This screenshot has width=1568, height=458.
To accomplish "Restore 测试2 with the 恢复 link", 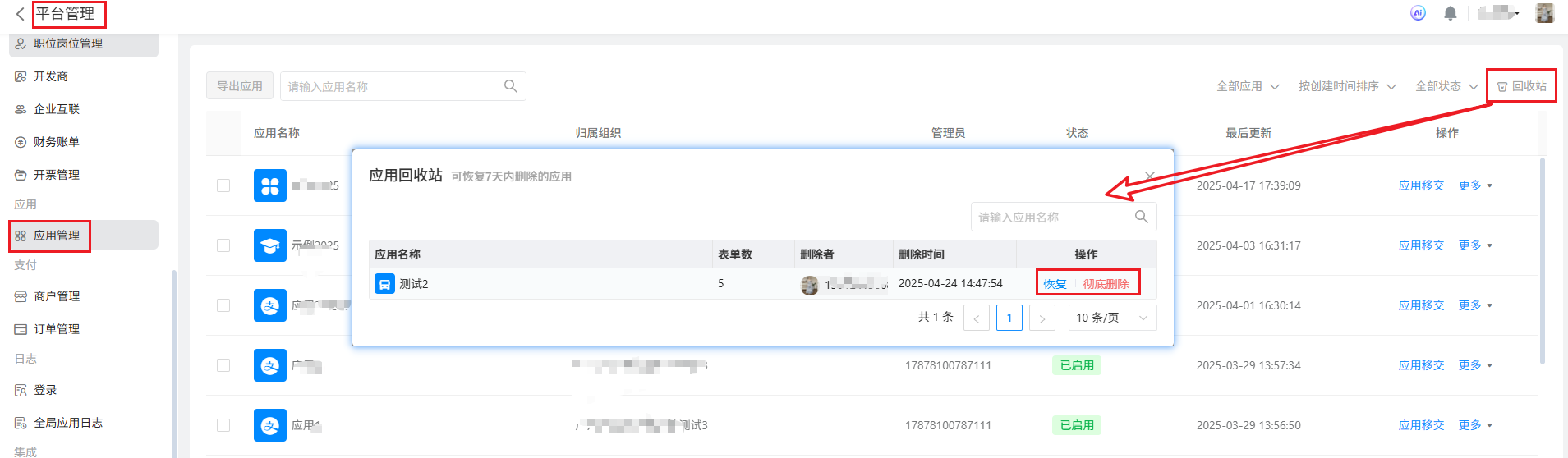I will [x=1055, y=284].
